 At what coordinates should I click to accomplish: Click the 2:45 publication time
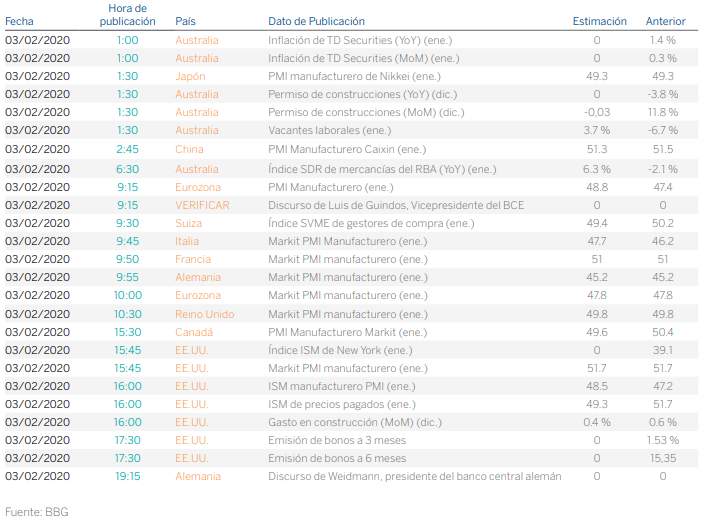[127, 149]
